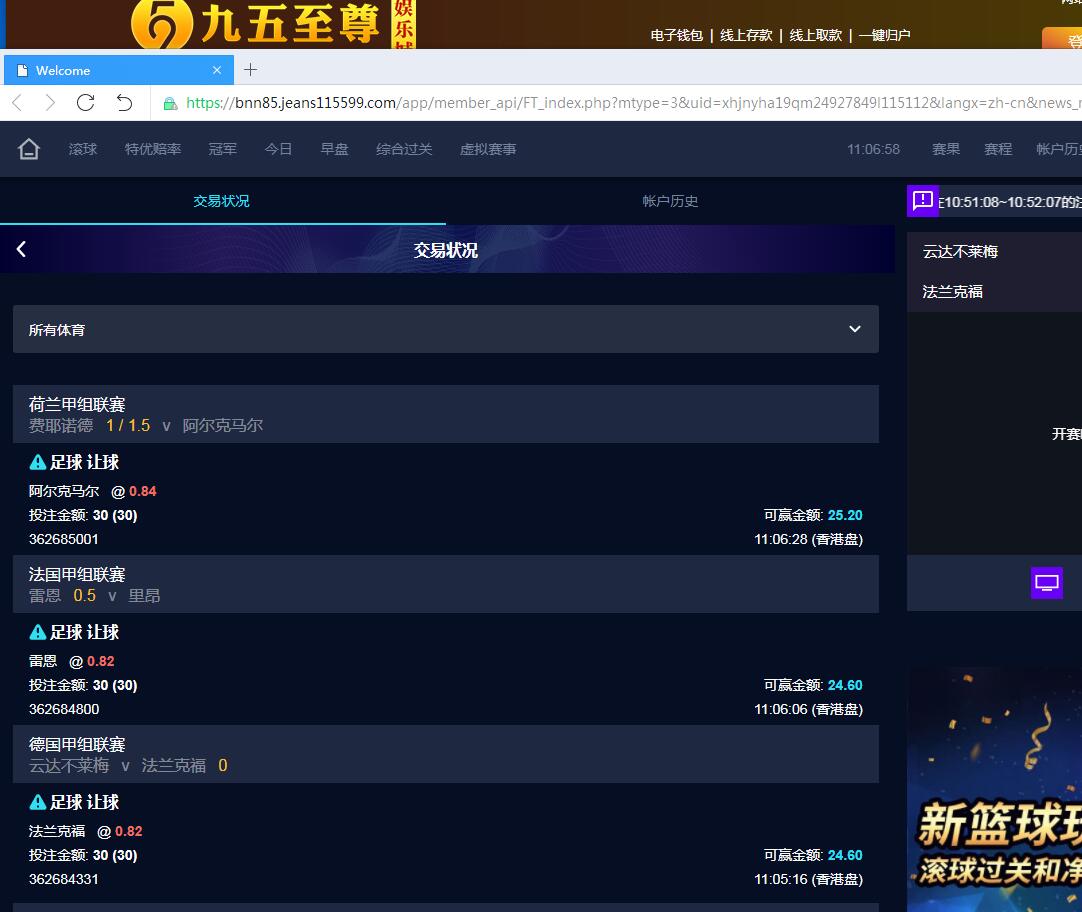Select the 法国甲组联赛 match header
The height and width of the screenshot is (912, 1082).
(x=446, y=584)
